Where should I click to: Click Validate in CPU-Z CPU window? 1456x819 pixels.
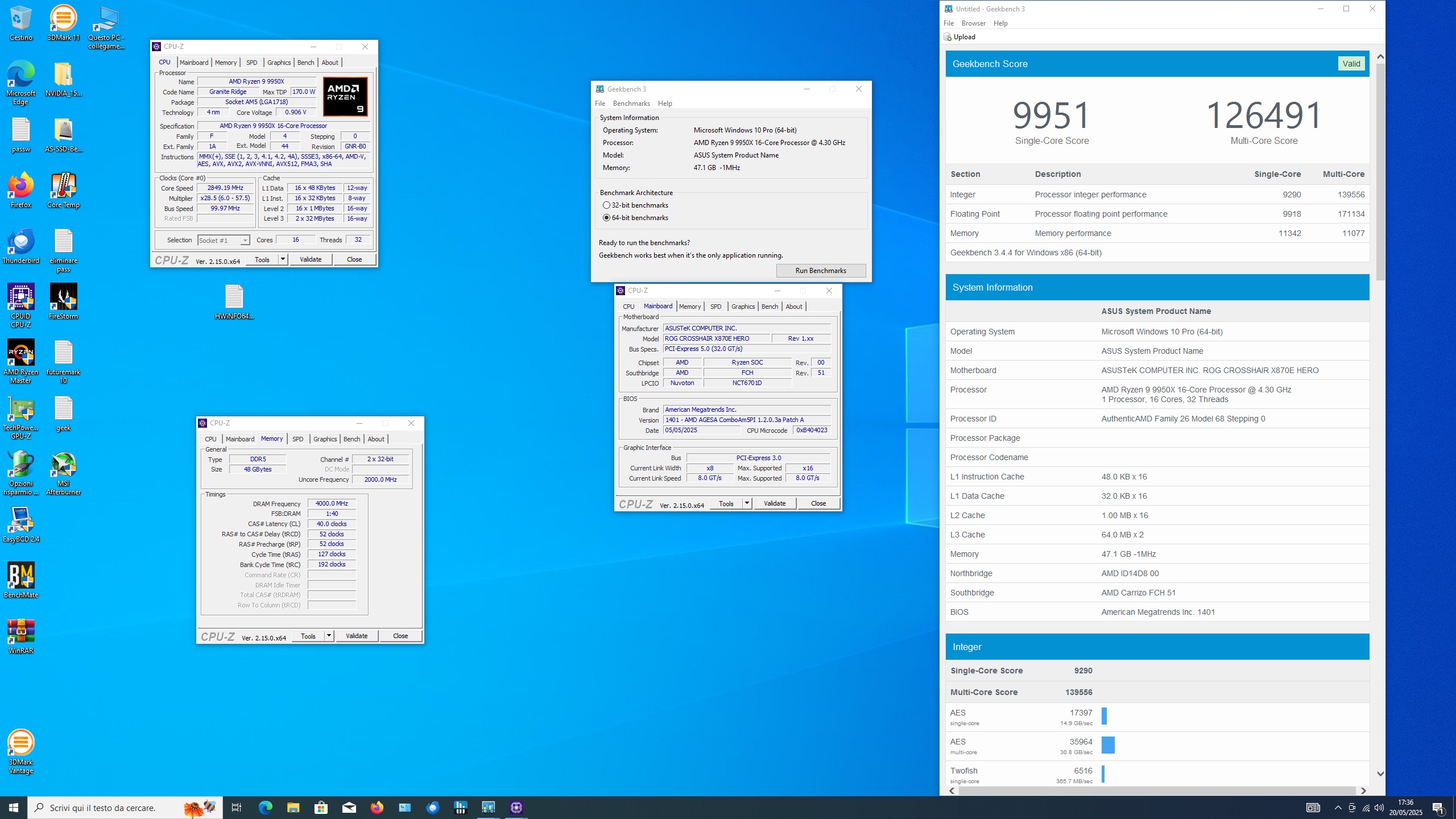coord(311,259)
